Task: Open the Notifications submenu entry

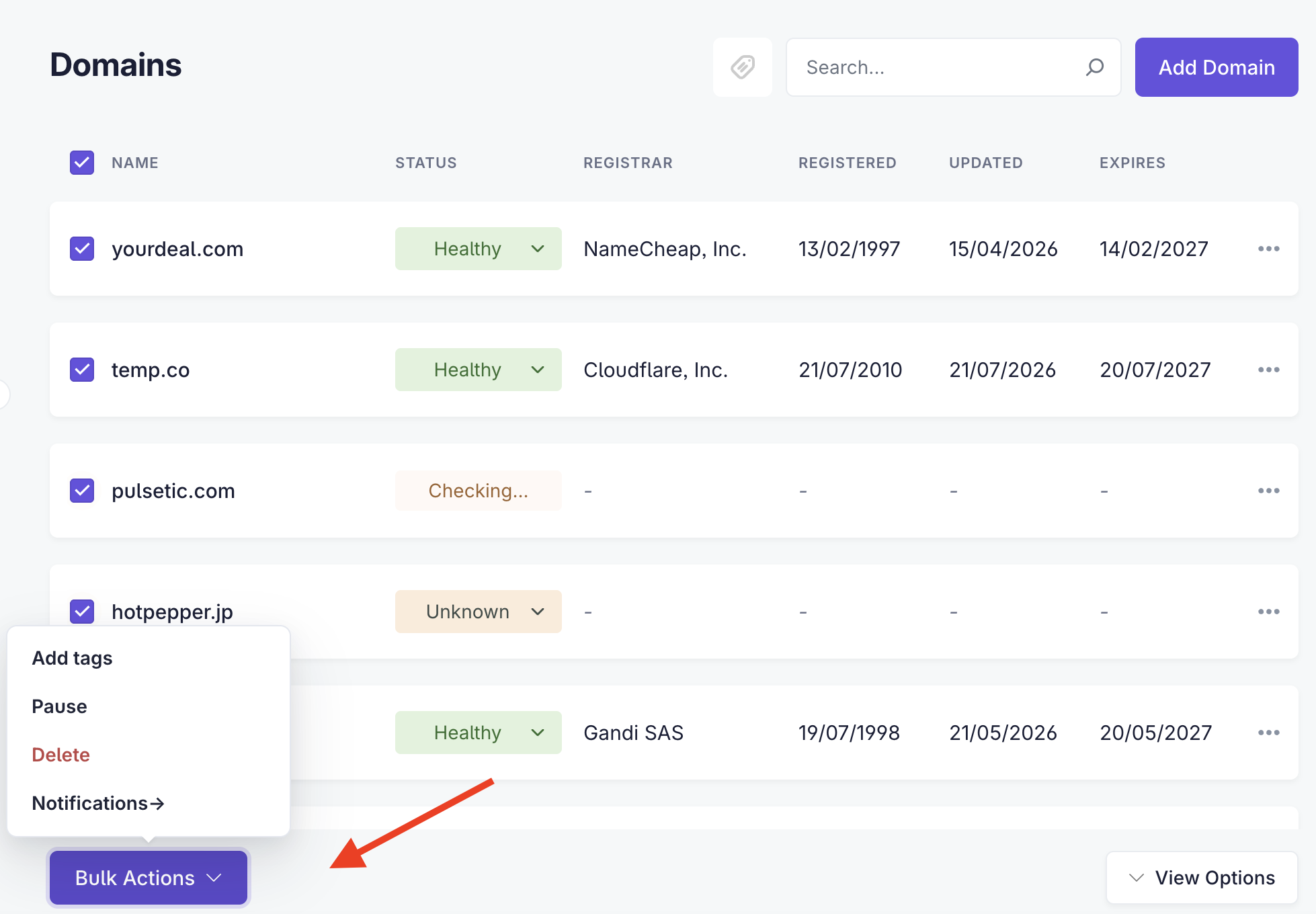Action: [98, 803]
